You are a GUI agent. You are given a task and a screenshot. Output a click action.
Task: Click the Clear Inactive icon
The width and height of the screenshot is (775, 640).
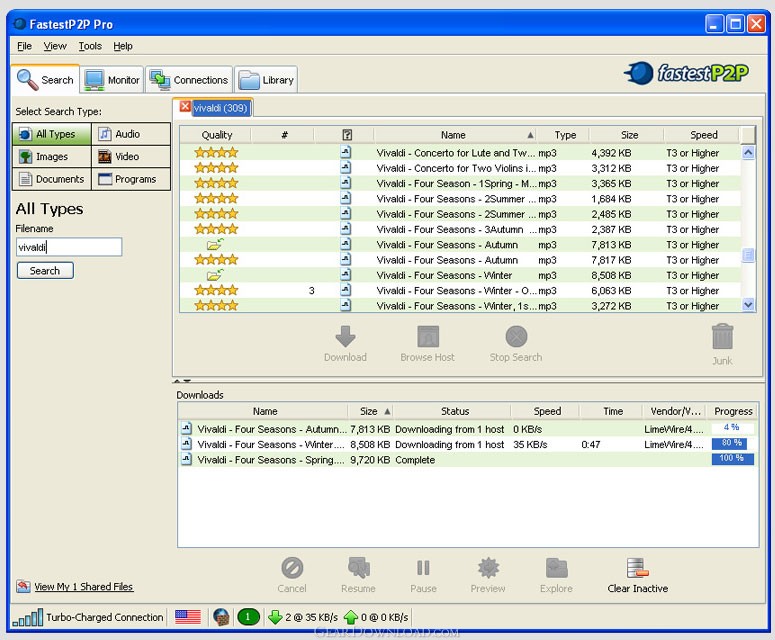(x=637, y=568)
